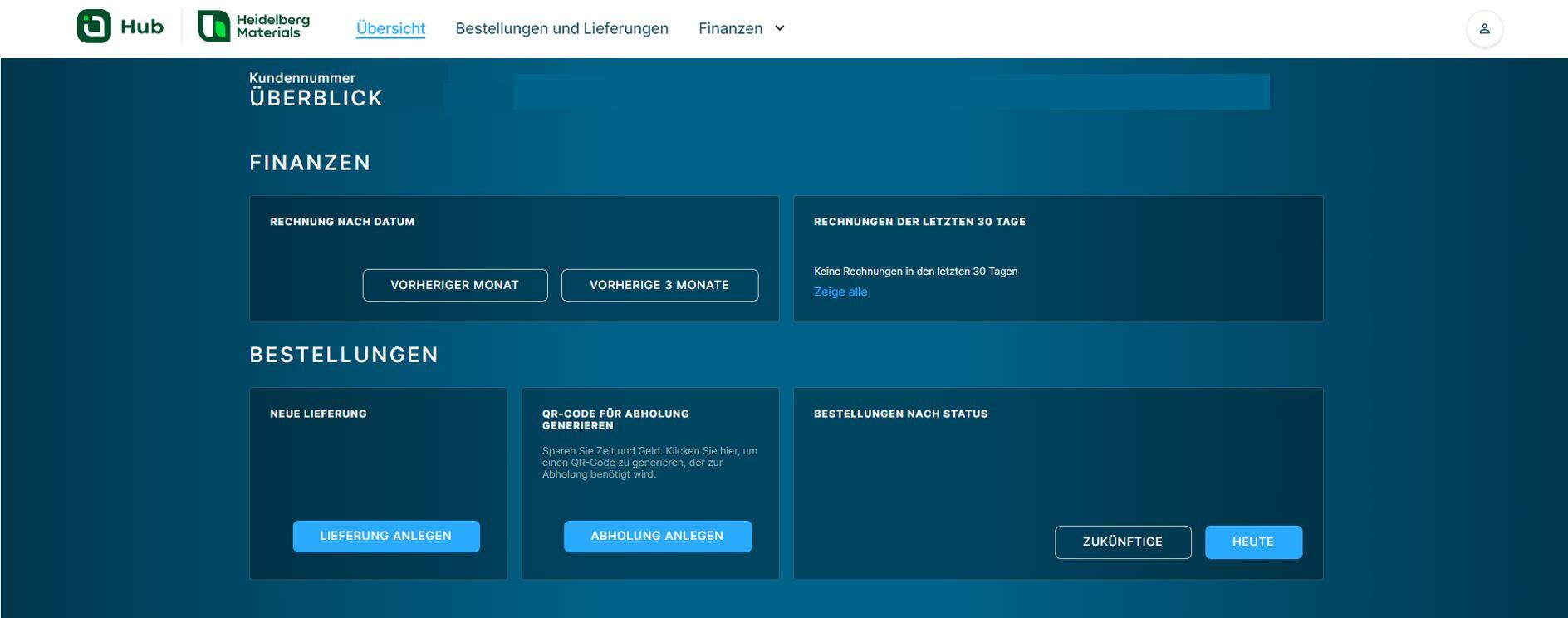This screenshot has height=618, width=1568.
Task: Click the Bestellungen nach Status card title
Action: click(900, 414)
